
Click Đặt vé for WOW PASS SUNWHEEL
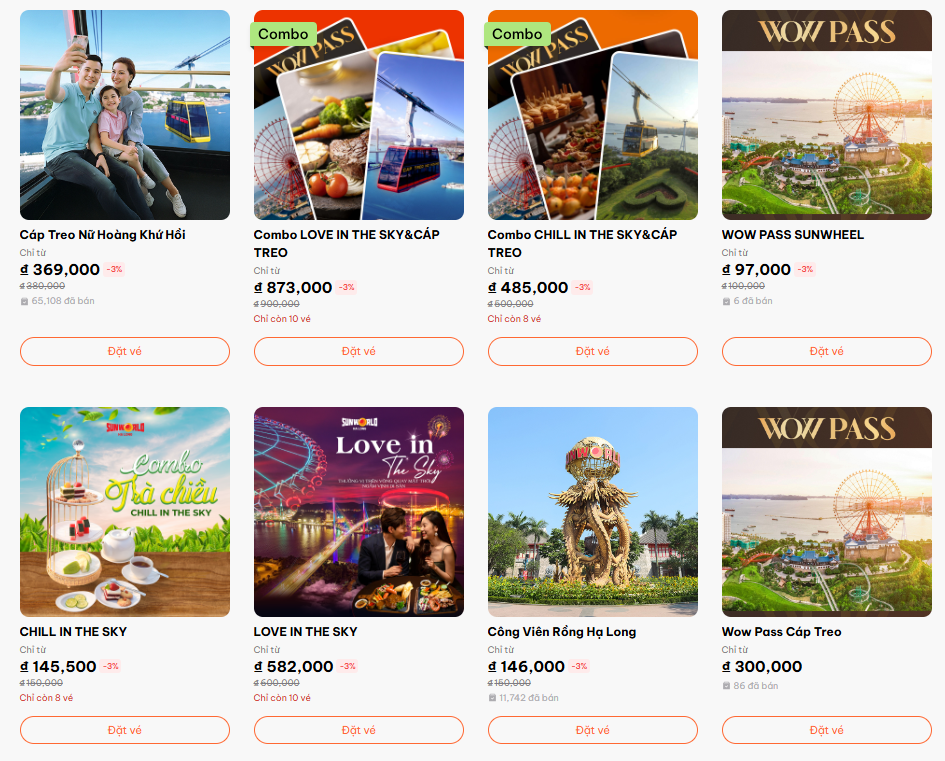coord(826,351)
